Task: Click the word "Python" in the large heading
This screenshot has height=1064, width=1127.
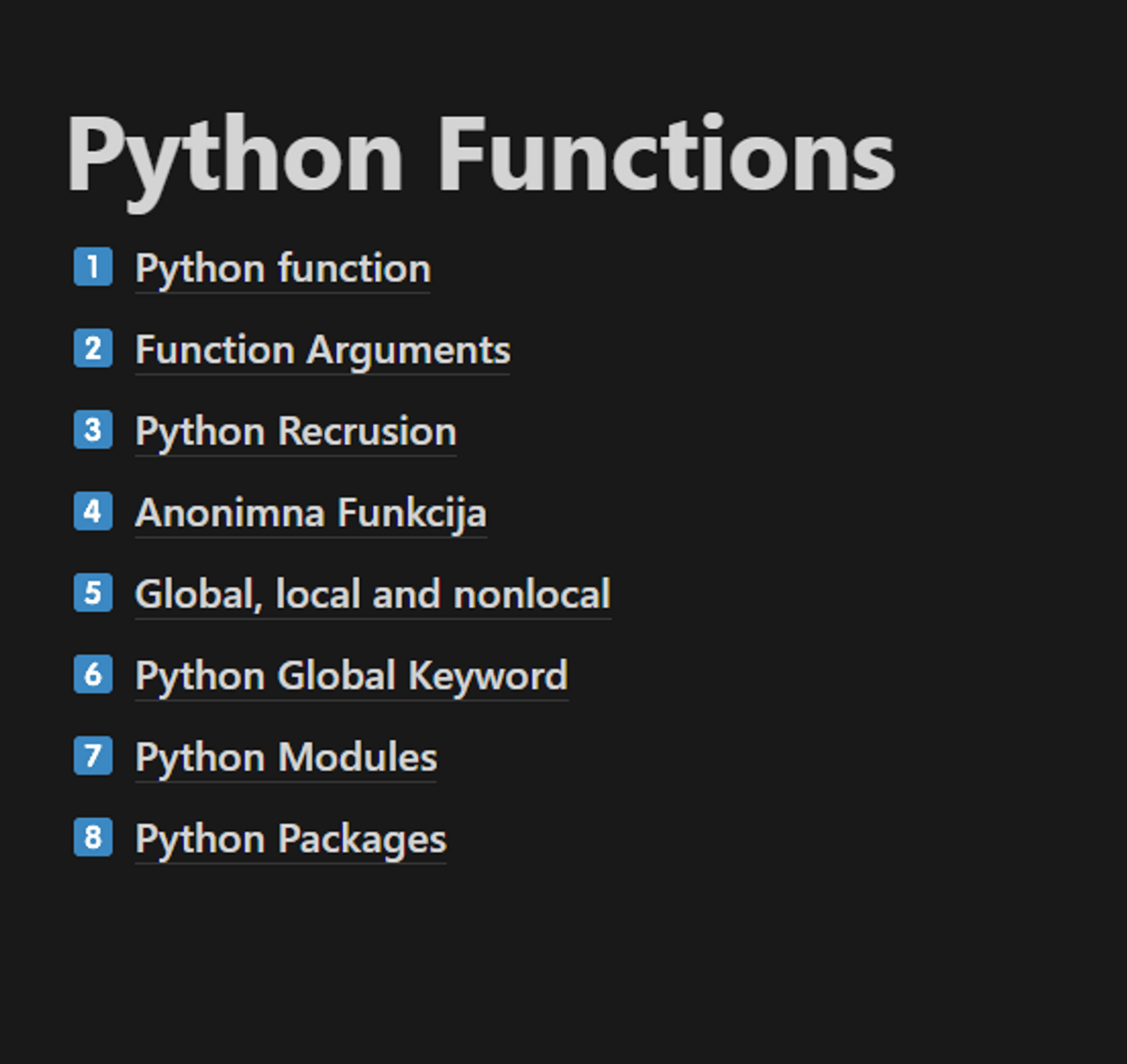Action: click(x=235, y=155)
